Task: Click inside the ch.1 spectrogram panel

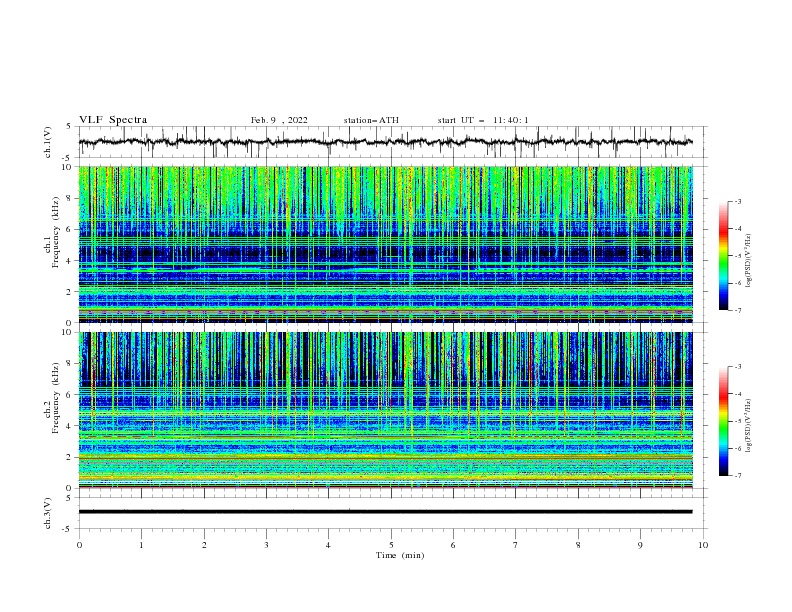Action: [386, 244]
